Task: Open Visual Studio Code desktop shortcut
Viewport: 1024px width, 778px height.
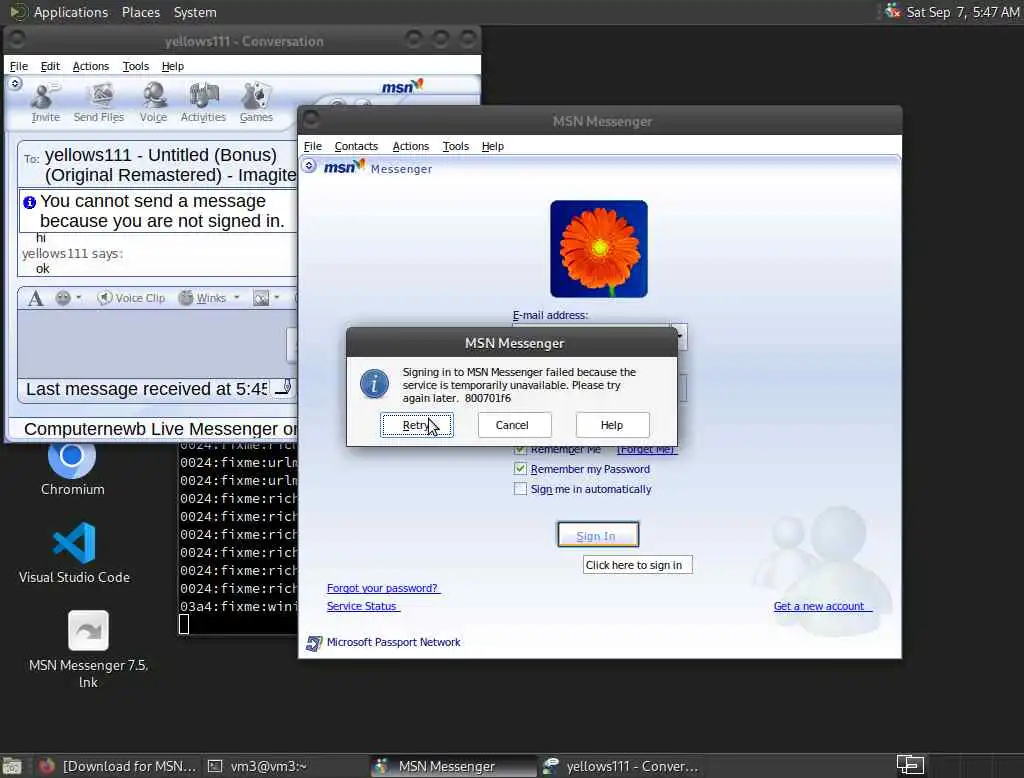Action: pos(74,553)
